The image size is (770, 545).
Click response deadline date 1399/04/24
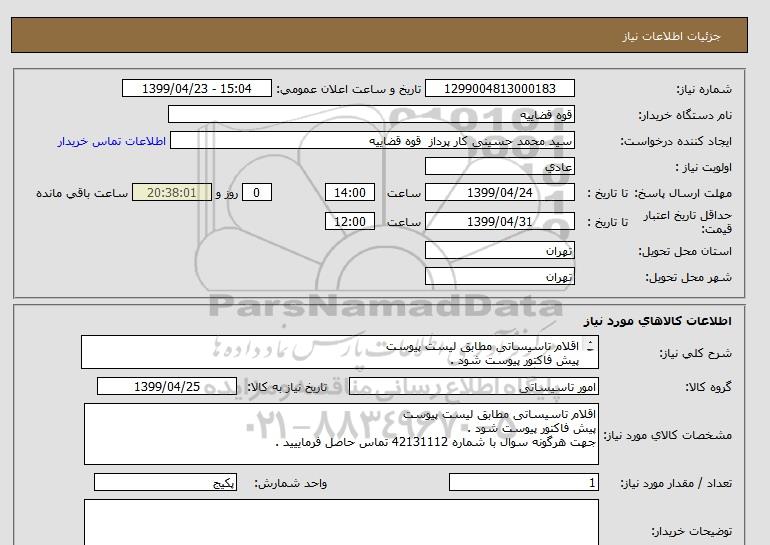tap(499, 193)
